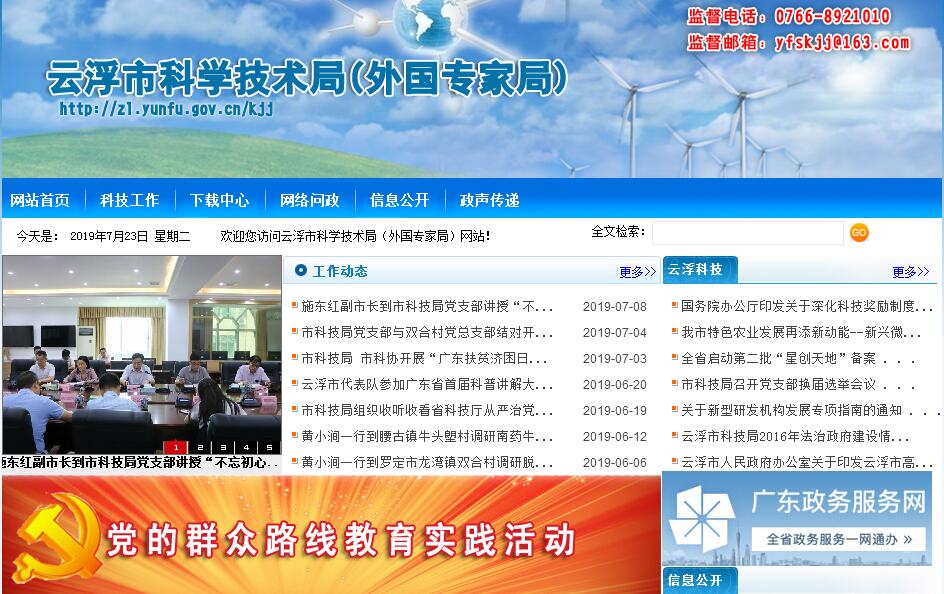Expand 更多 link in 工作动态 section
The image size is (944, 594).
pos(637,272)
